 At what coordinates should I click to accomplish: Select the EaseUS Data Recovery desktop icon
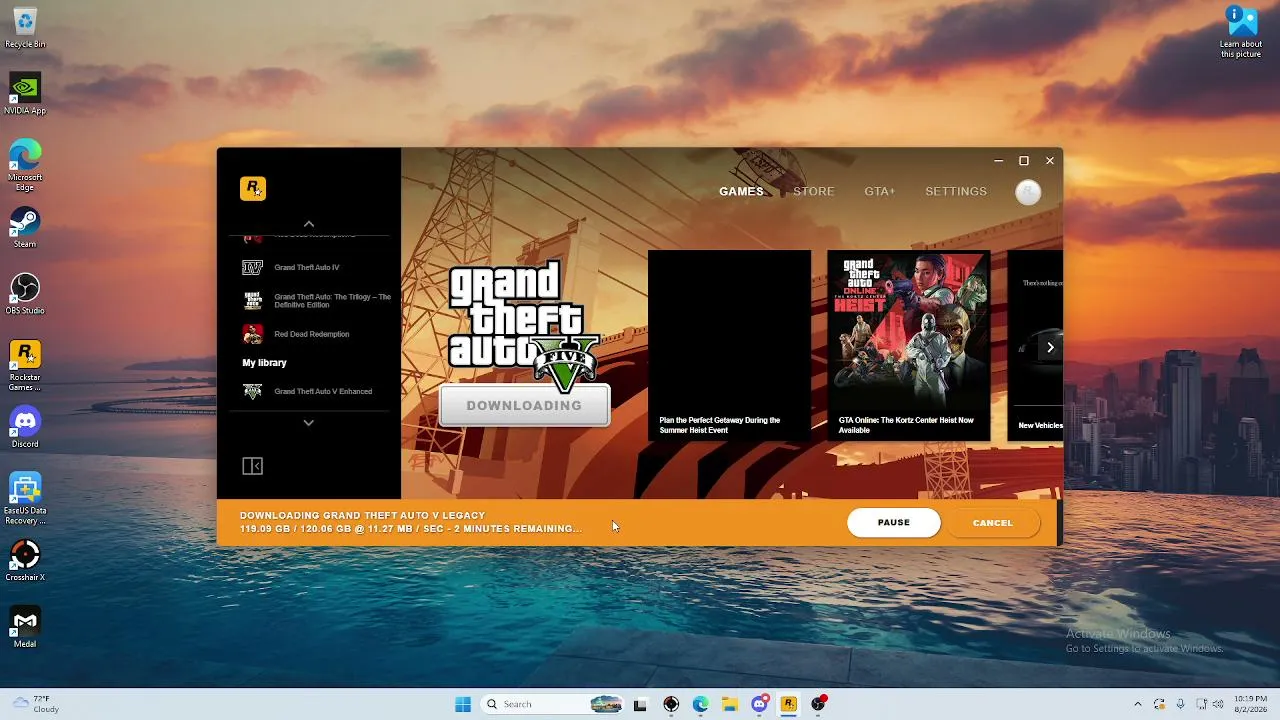[25, 499]
